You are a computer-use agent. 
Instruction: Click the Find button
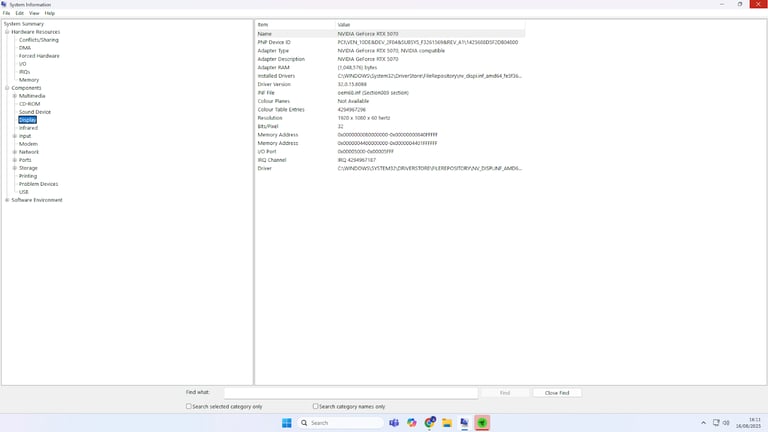pyautogui.click(x=505, y=393)
